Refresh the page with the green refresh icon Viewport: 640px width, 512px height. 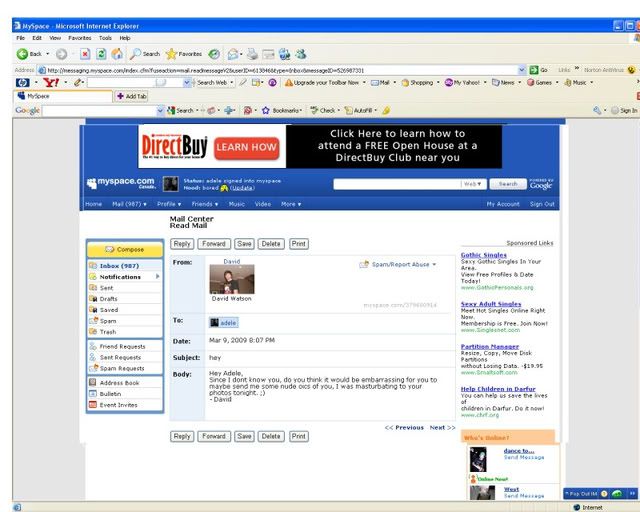pos(101,54)
